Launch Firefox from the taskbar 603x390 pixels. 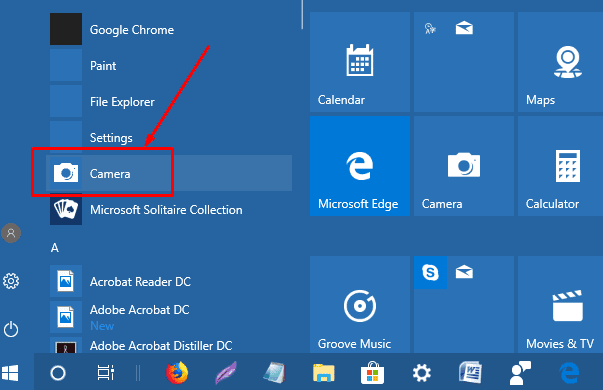177,373
